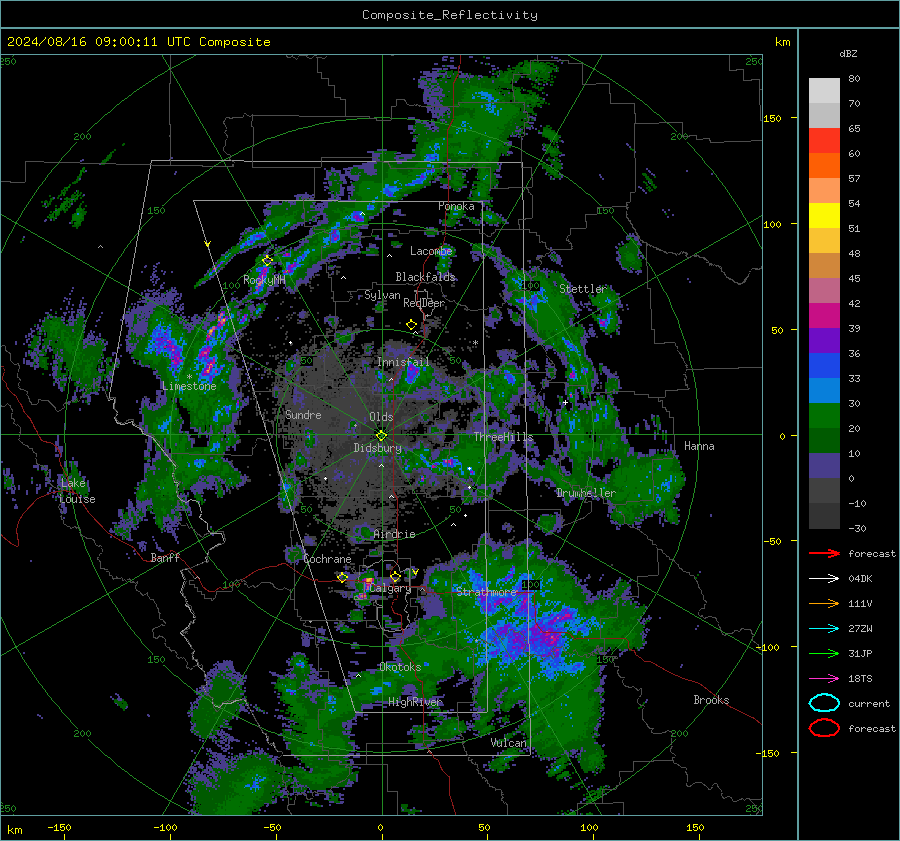Click the yellow diamond marker below RedDeer

tap(412, 325)
